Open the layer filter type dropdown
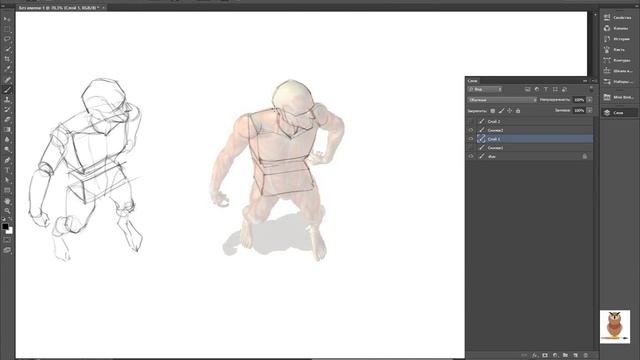The width and height of the screenshot is (640, 360). click(x=485, y=89)
